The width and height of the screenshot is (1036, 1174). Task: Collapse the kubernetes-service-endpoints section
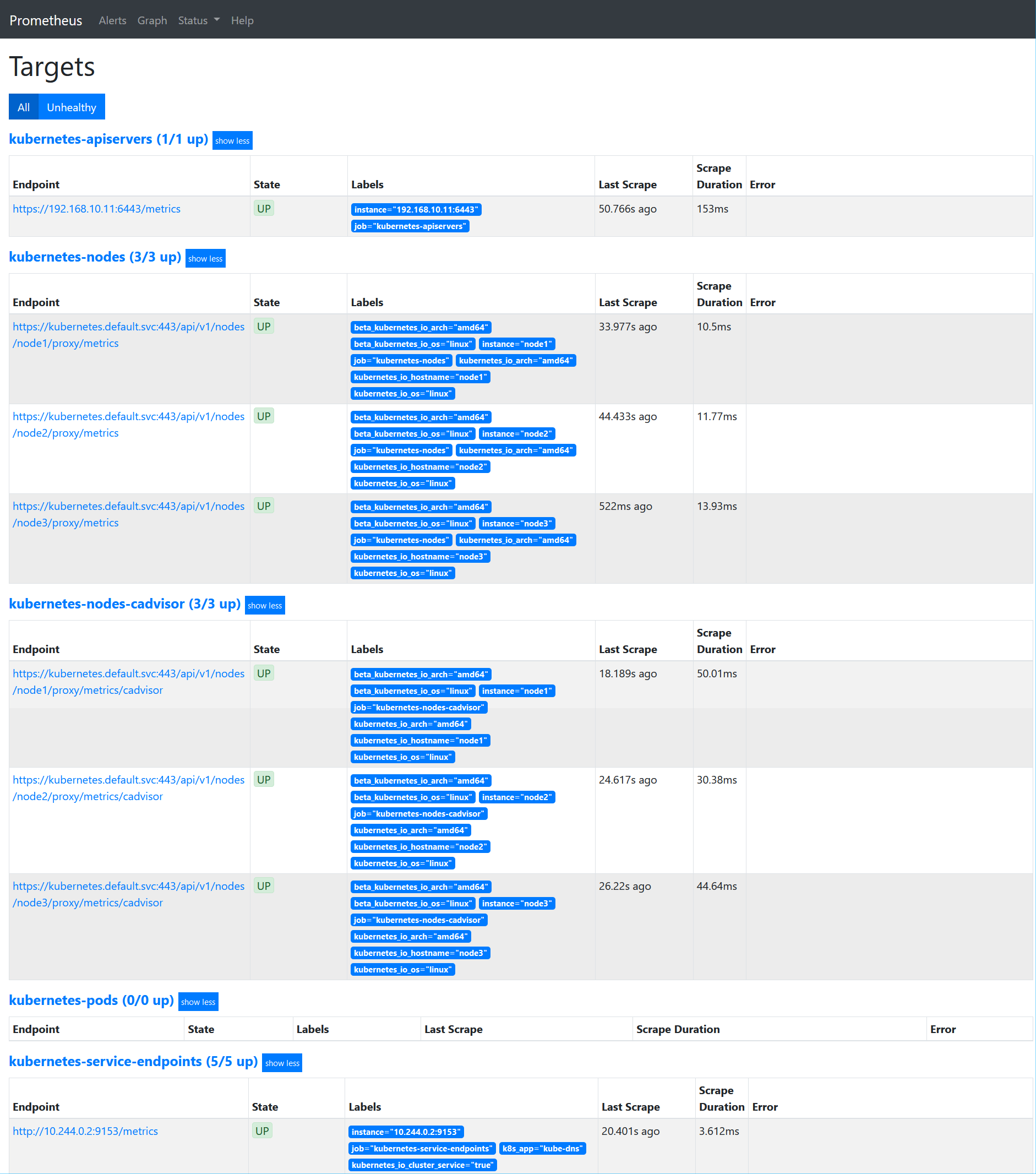tap(282, 1063)
